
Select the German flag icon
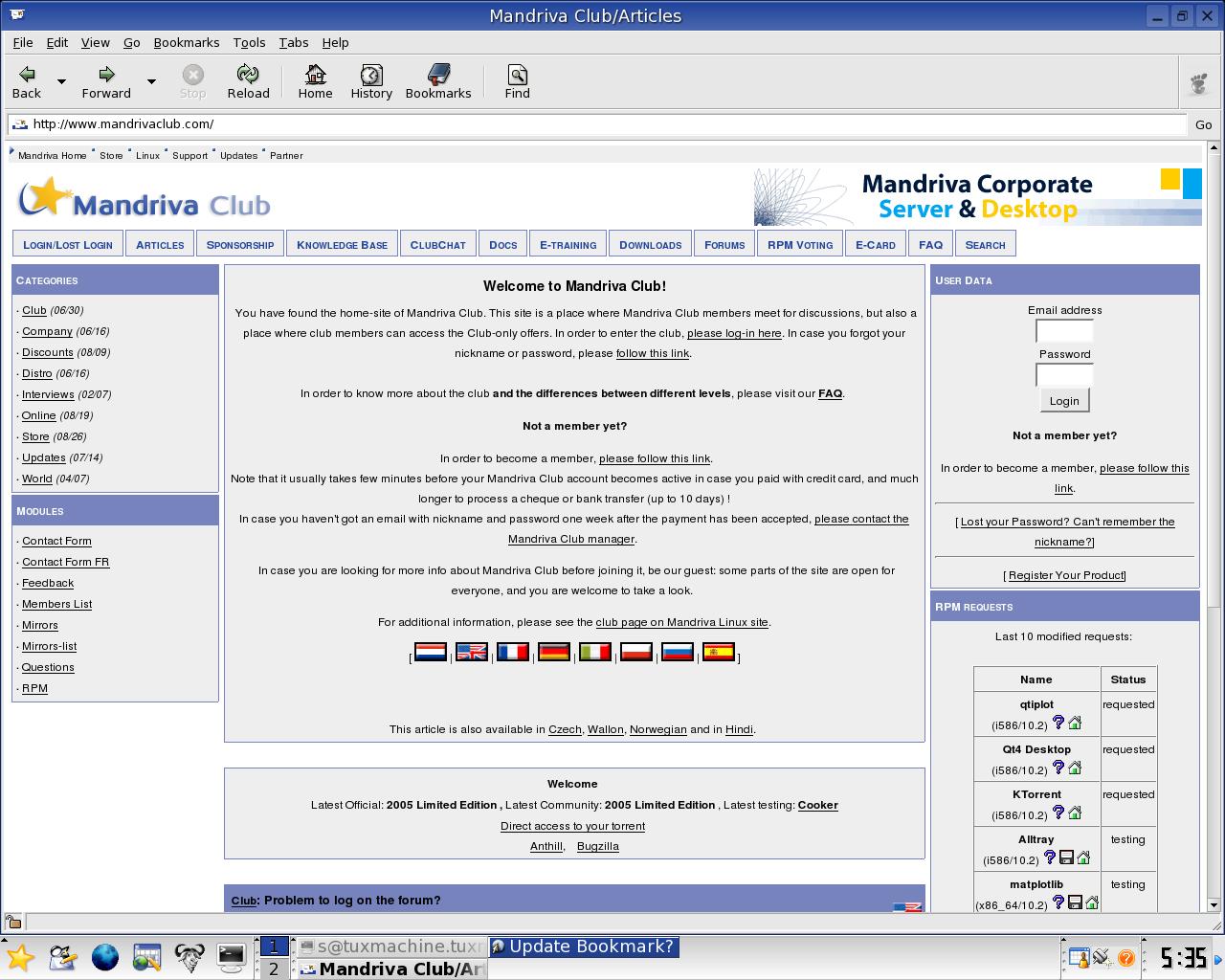554,653
